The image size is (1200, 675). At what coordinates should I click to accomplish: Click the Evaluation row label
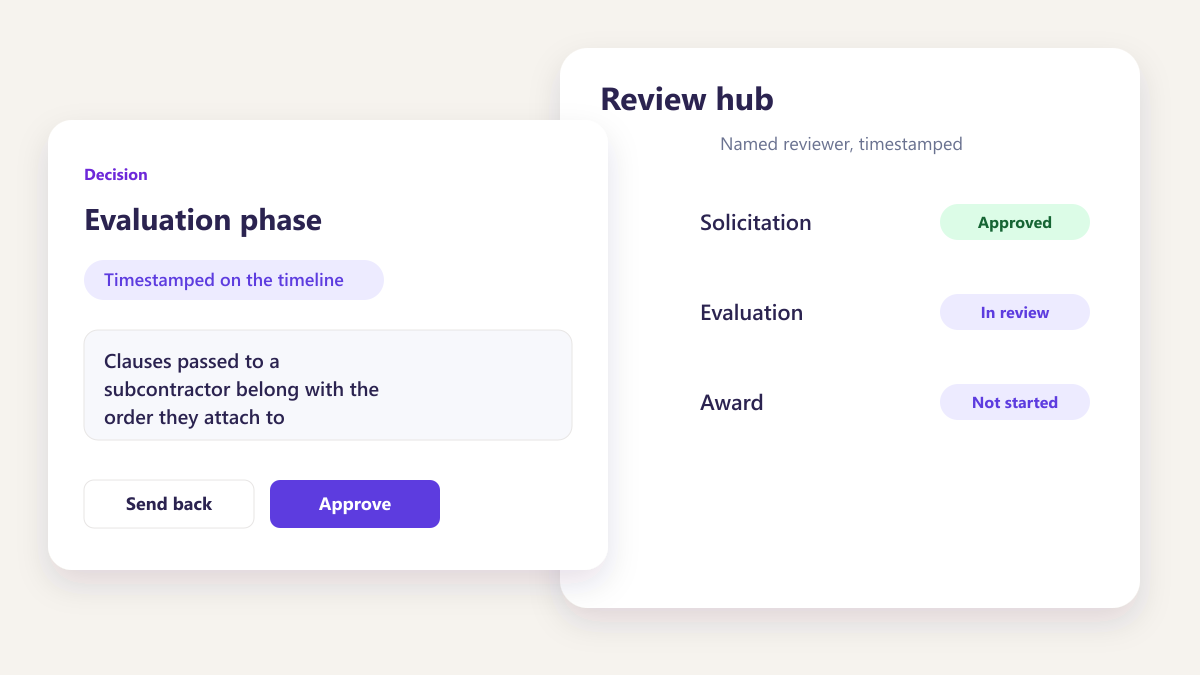pyautogui.click(x=751, y=312)
